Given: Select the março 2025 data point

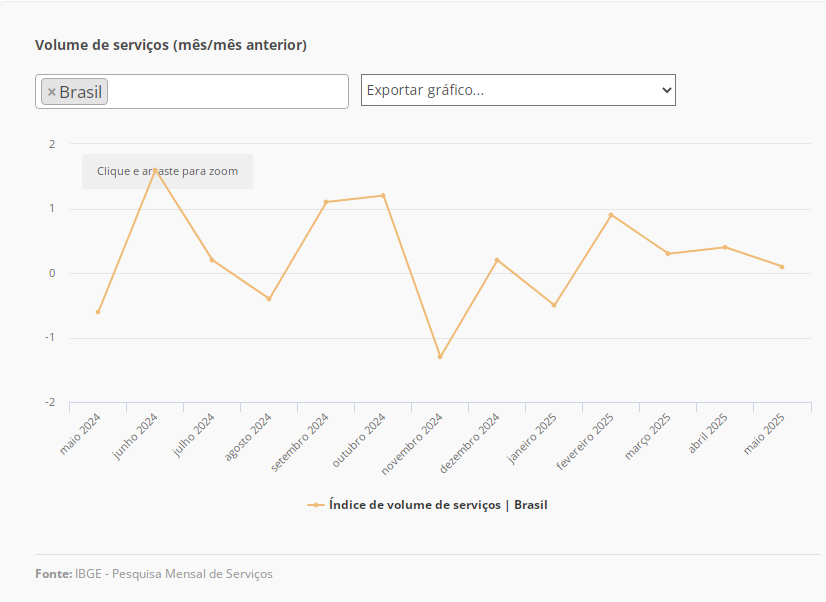Looking at the screenshot, I should click(668, 254).
